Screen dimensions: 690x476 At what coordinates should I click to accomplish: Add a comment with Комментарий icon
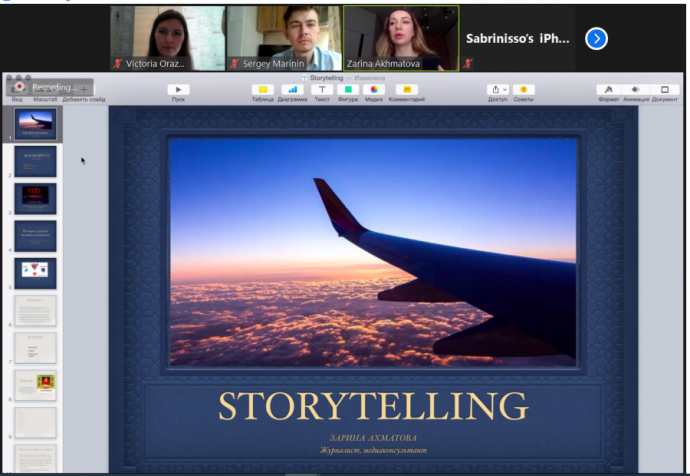(406, 90)
